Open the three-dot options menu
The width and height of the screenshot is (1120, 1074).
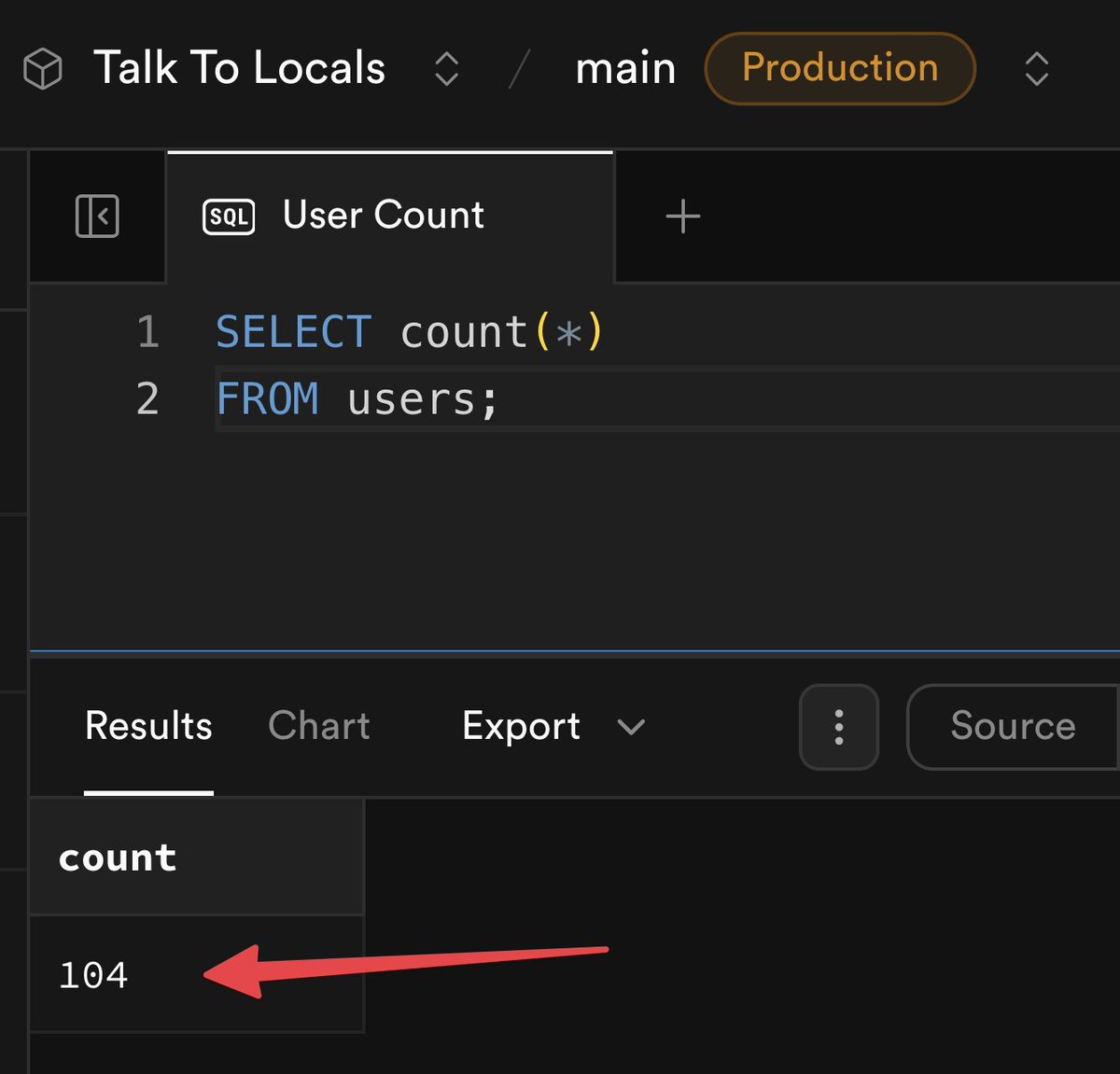tap(838, 727)
